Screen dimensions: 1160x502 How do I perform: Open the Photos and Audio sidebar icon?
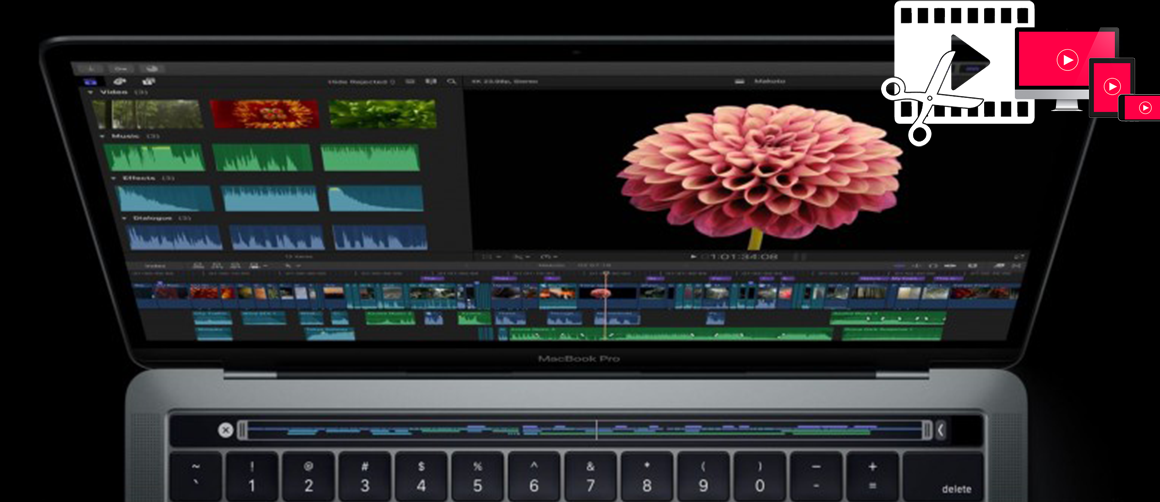[x=120, y=81]
